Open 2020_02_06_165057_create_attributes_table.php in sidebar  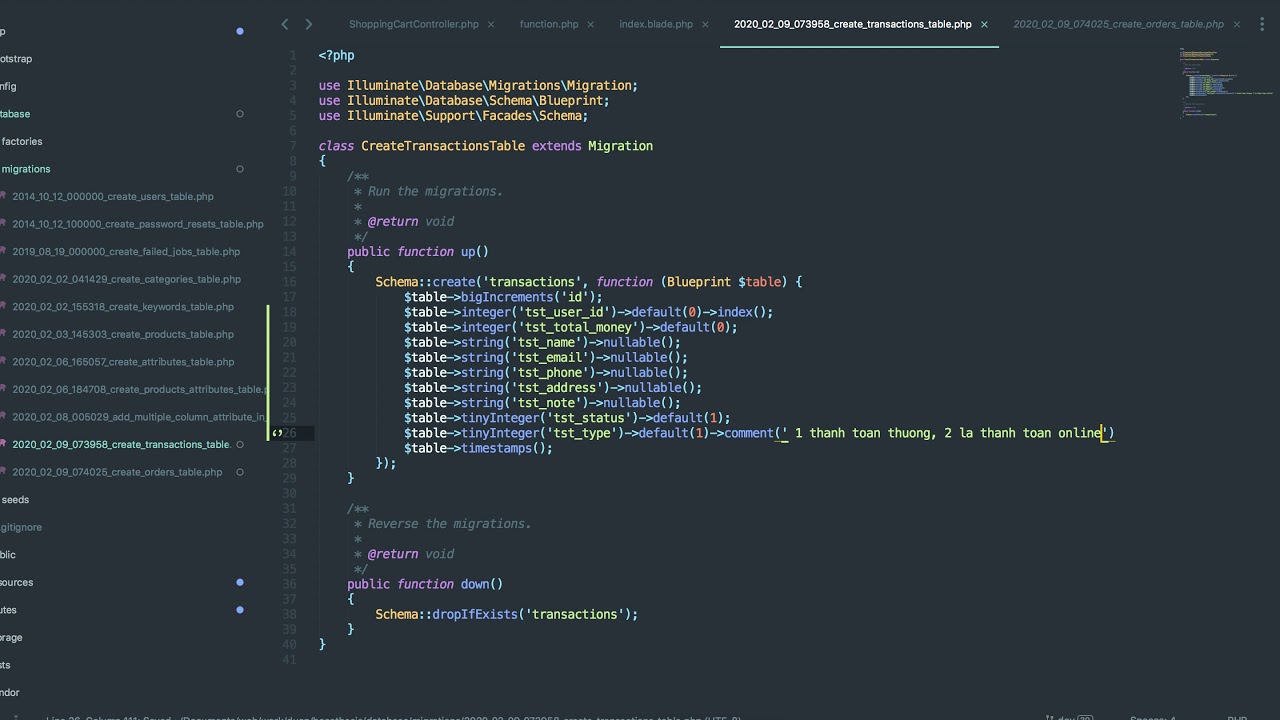tap(123, 362)
